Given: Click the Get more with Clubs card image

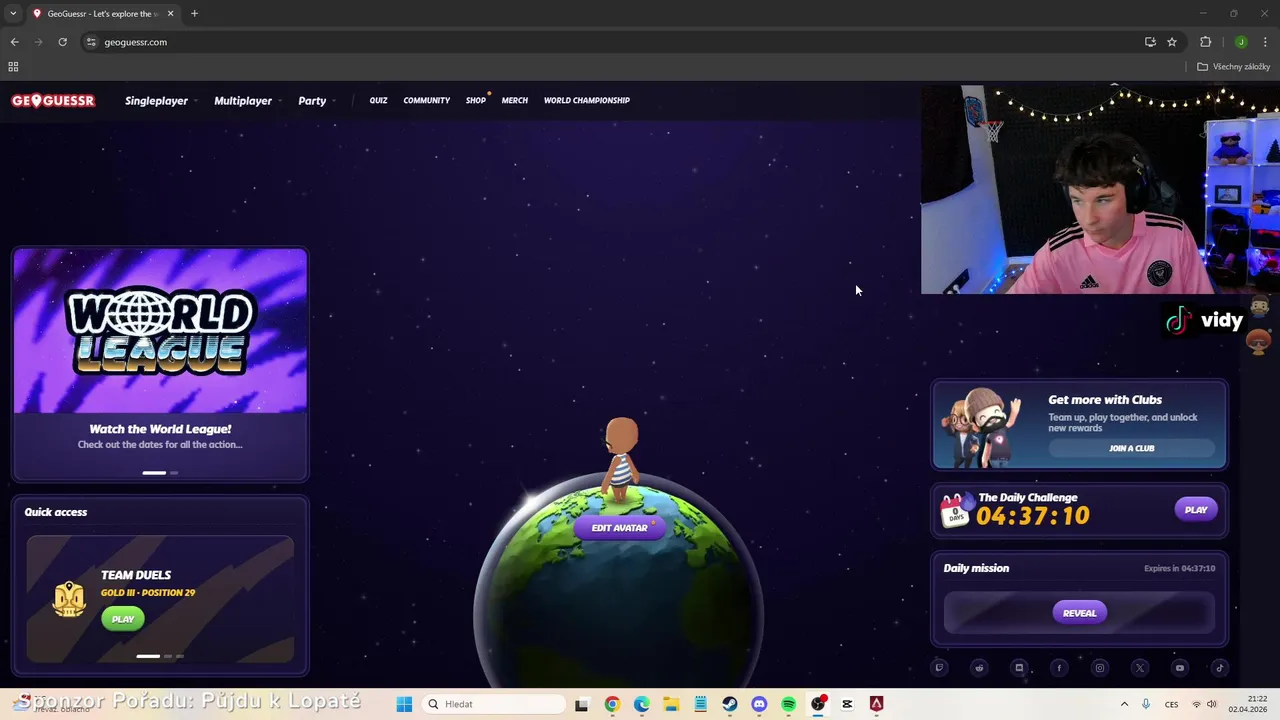Looking at the screenshot, I should (985, 426).
